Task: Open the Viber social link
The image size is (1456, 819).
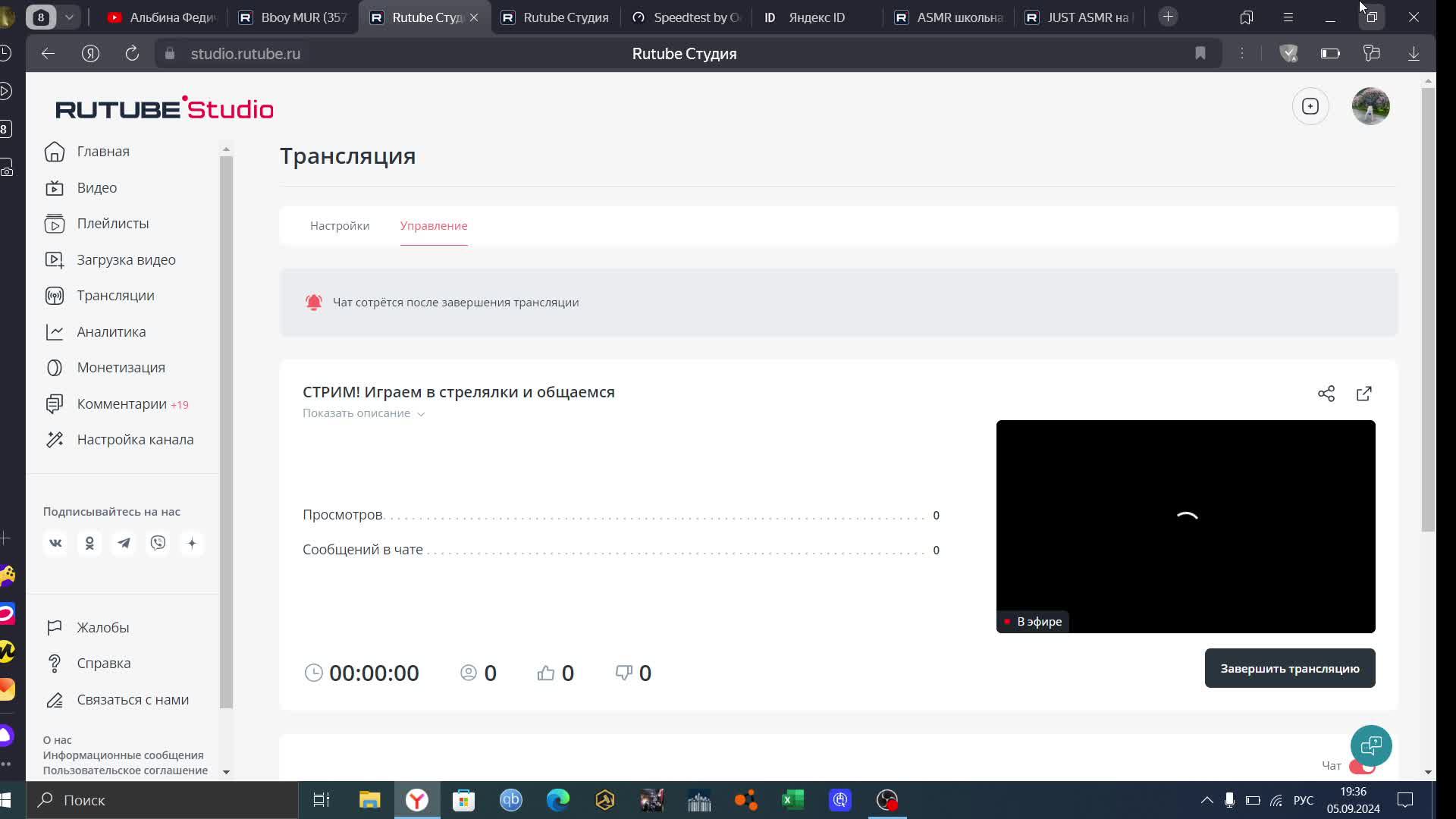Action: pos(158,543)
